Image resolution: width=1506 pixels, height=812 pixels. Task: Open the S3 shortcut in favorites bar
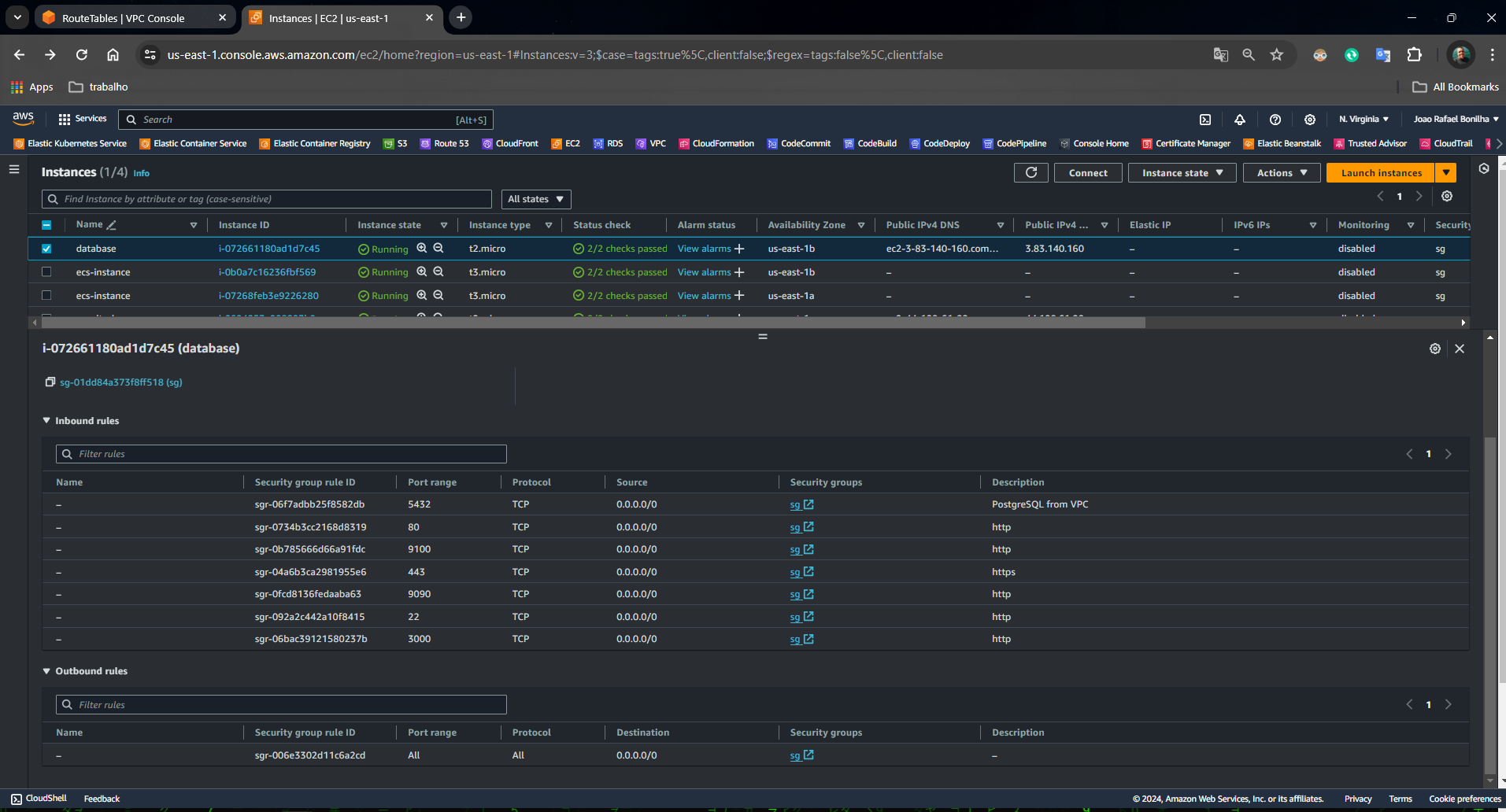[395, 143]
